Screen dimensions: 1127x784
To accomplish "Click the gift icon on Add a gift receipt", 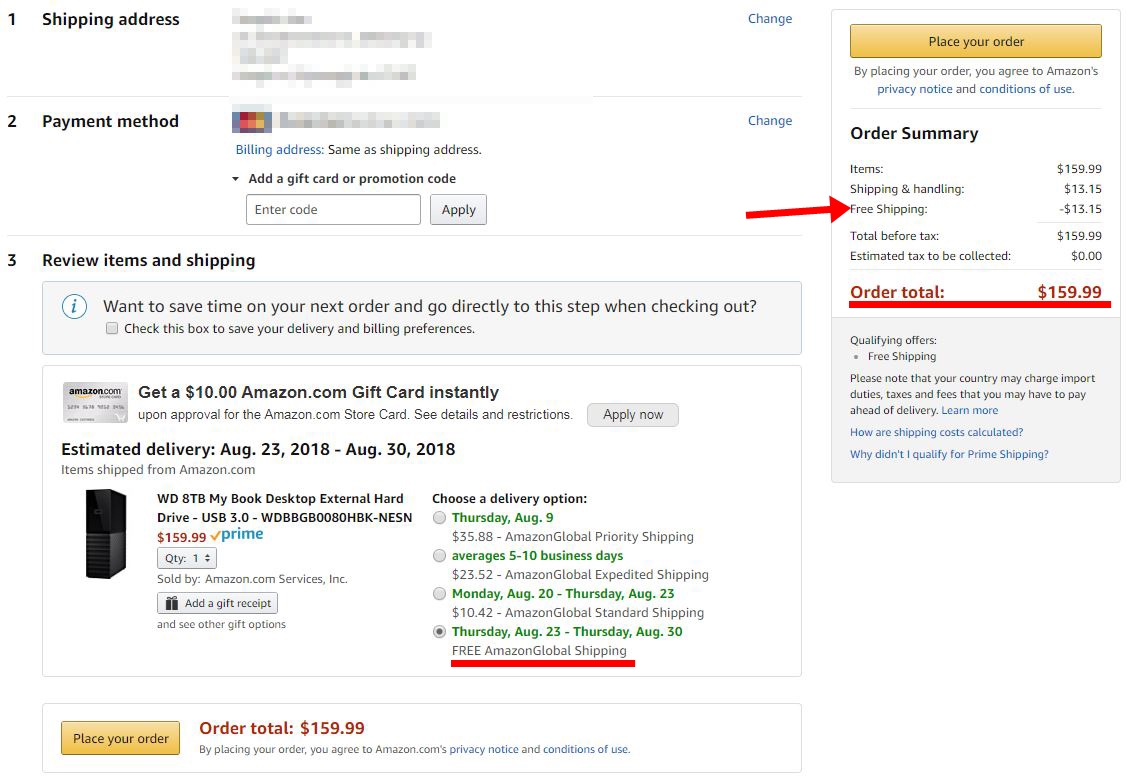I will coord(172,603).
